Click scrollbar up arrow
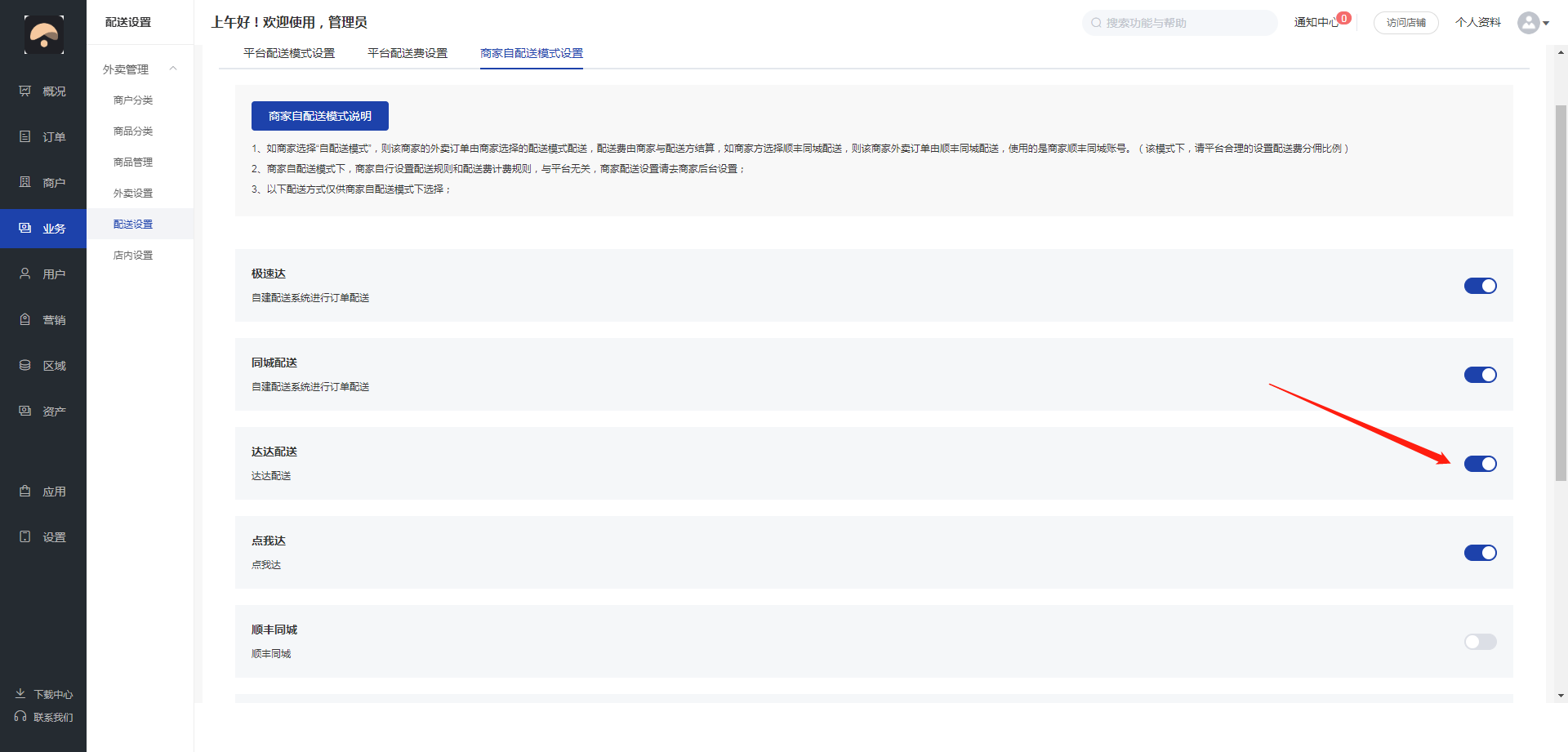This screenshot has width=1568, height=752. coord(1561,52)
